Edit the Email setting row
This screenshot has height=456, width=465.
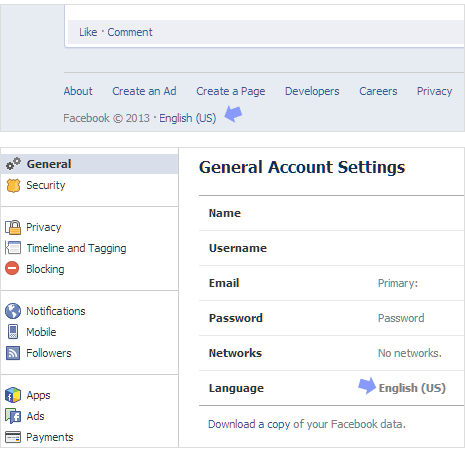click(x=331, y=283)
